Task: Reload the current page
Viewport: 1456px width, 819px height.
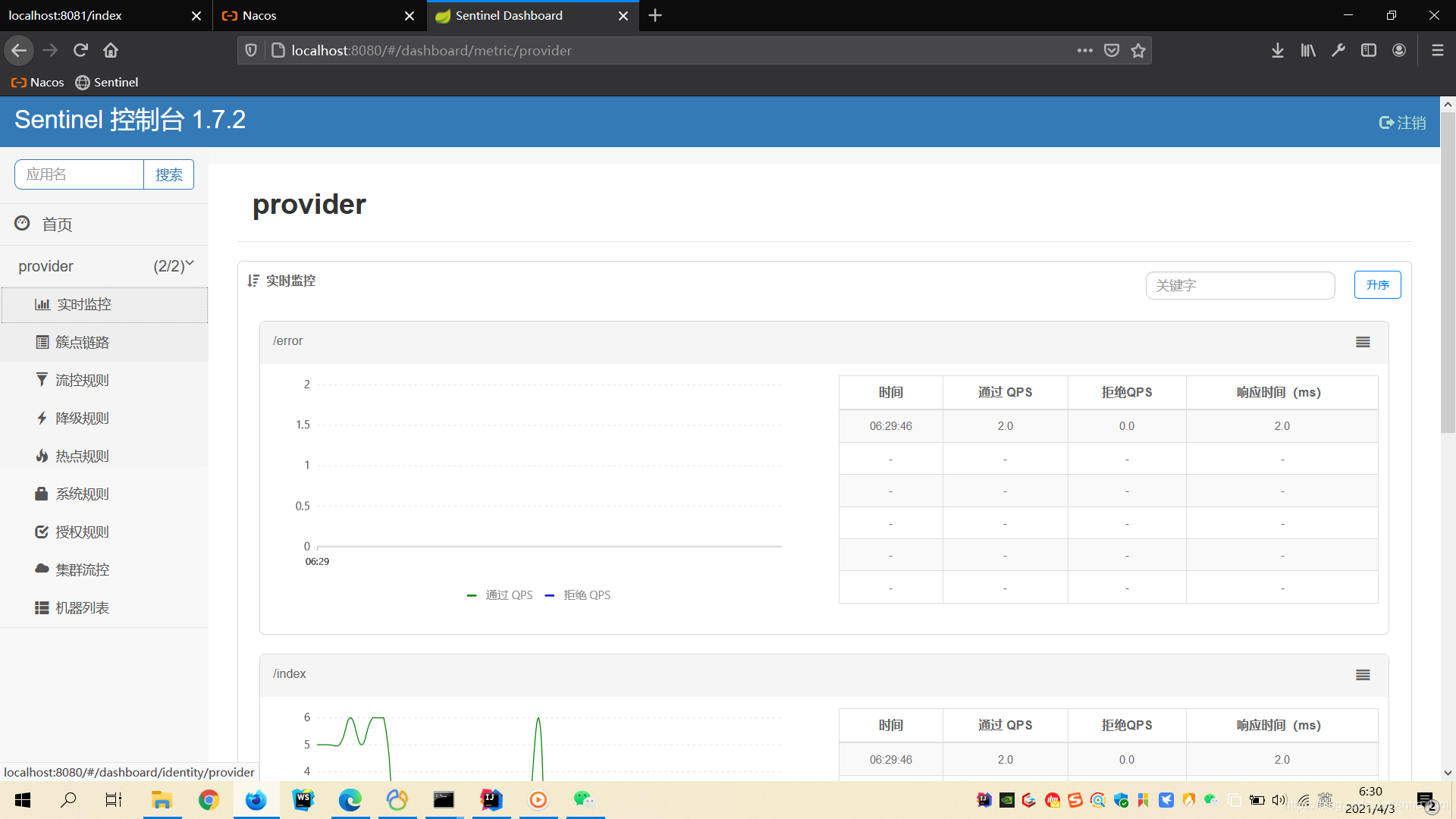Action: 80,50
